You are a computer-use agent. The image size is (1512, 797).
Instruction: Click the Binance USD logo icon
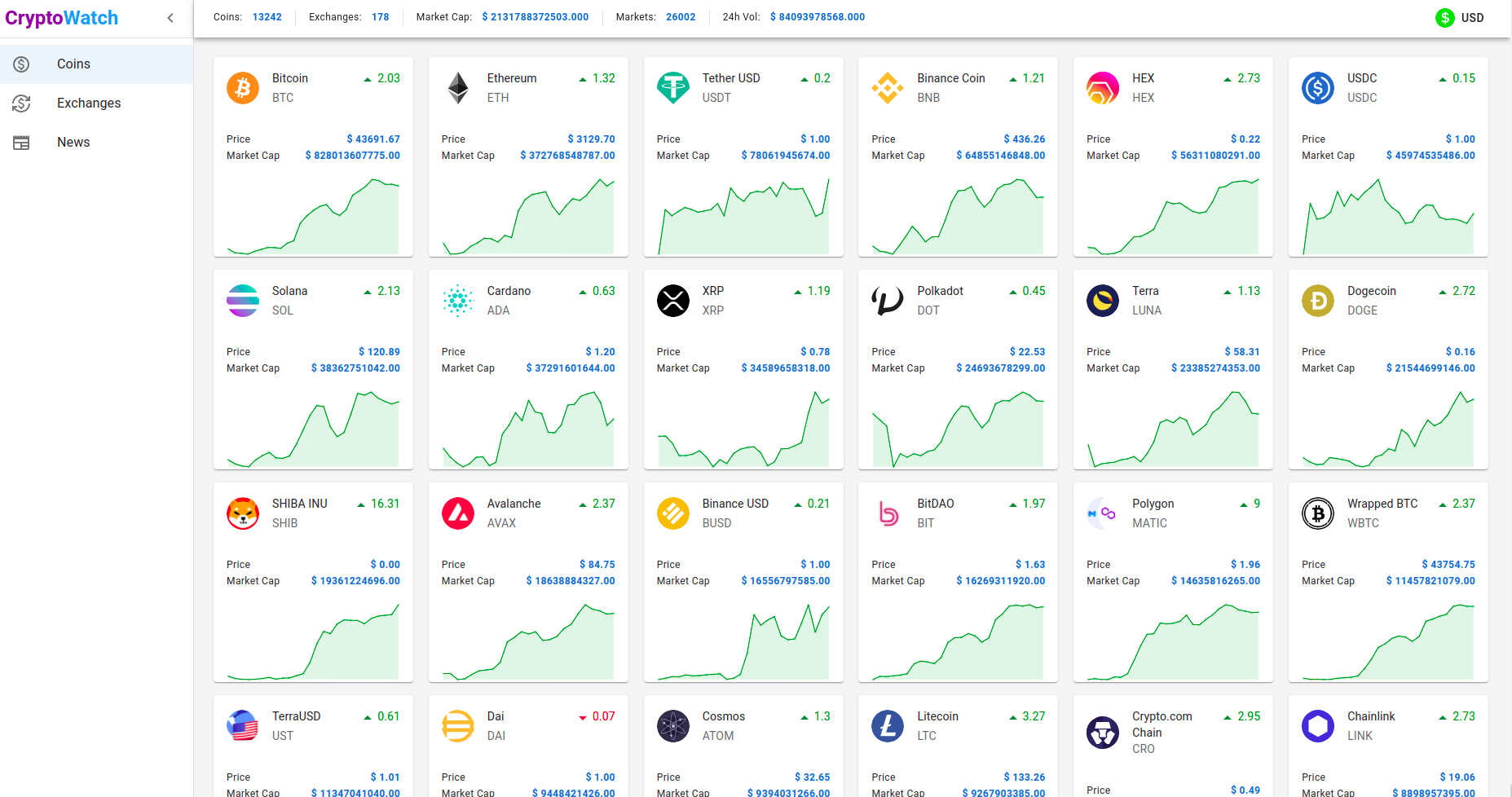[673, 513]
